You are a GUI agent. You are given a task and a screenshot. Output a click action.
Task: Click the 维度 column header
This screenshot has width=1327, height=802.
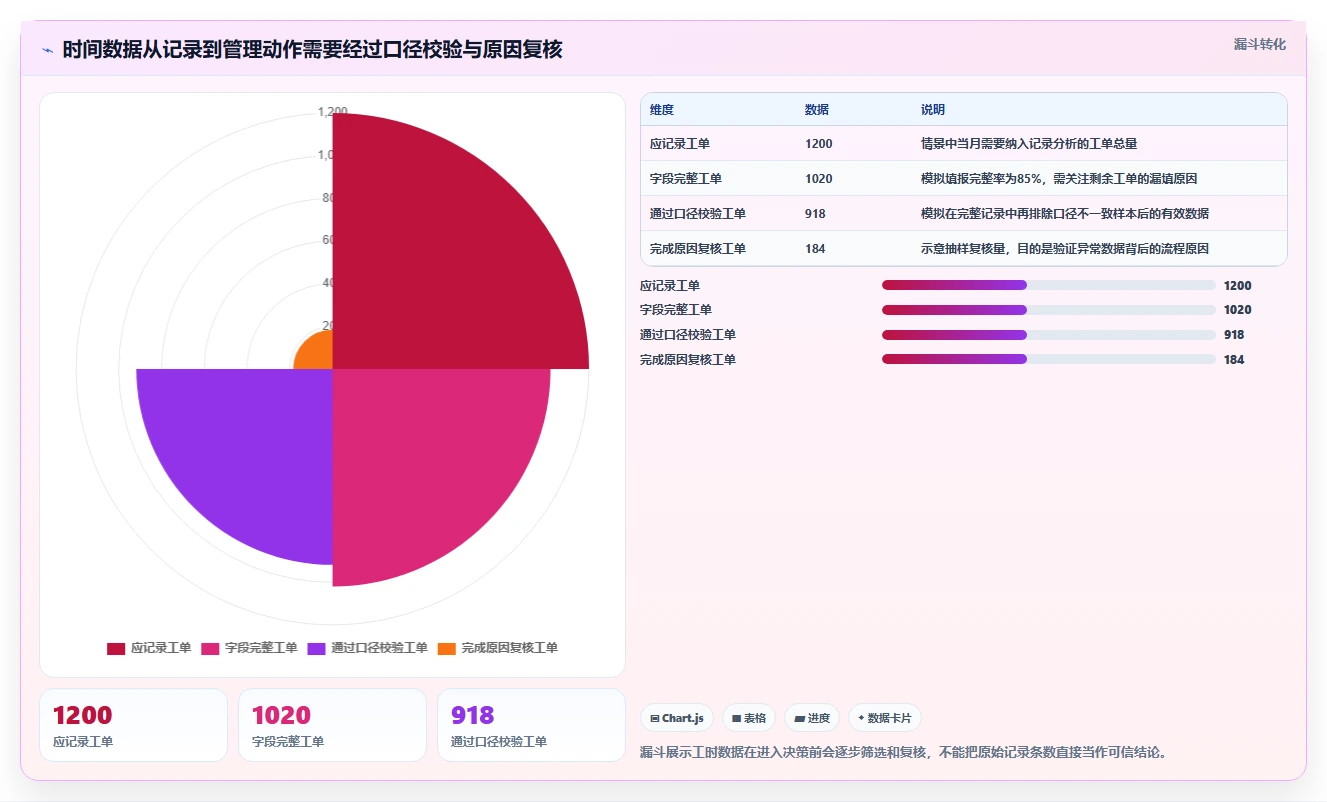[x=662, y=110]
